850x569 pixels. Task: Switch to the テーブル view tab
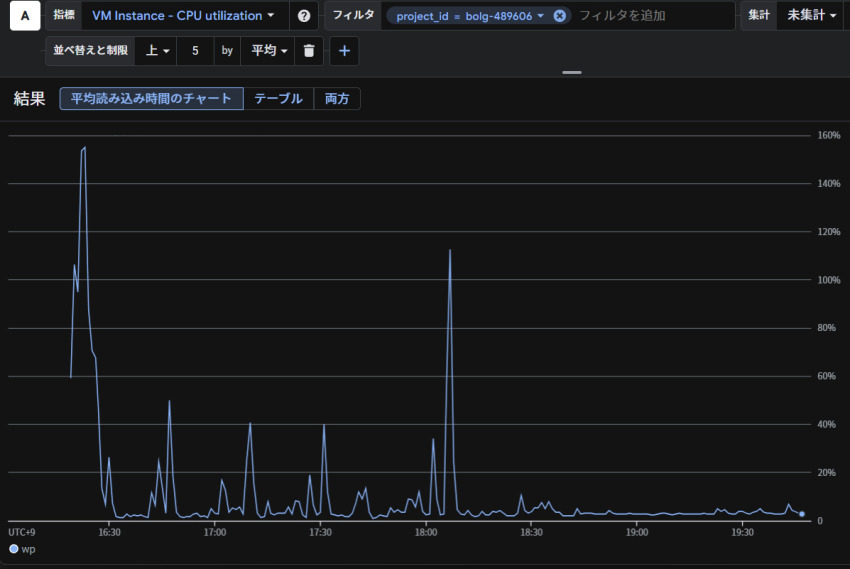(x=278, y=99)
